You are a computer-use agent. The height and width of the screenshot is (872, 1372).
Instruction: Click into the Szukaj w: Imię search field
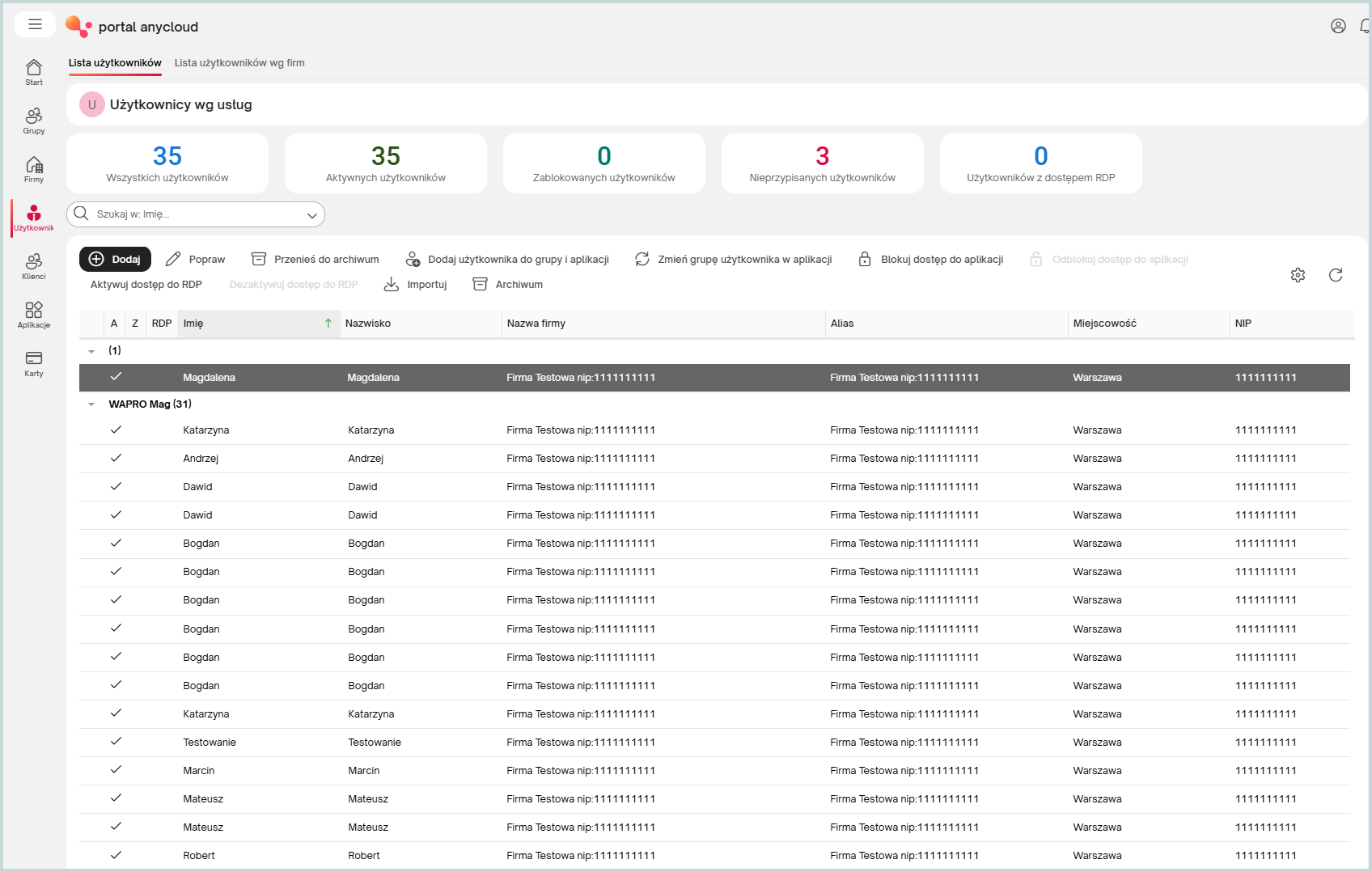click(x=196, y=214)
